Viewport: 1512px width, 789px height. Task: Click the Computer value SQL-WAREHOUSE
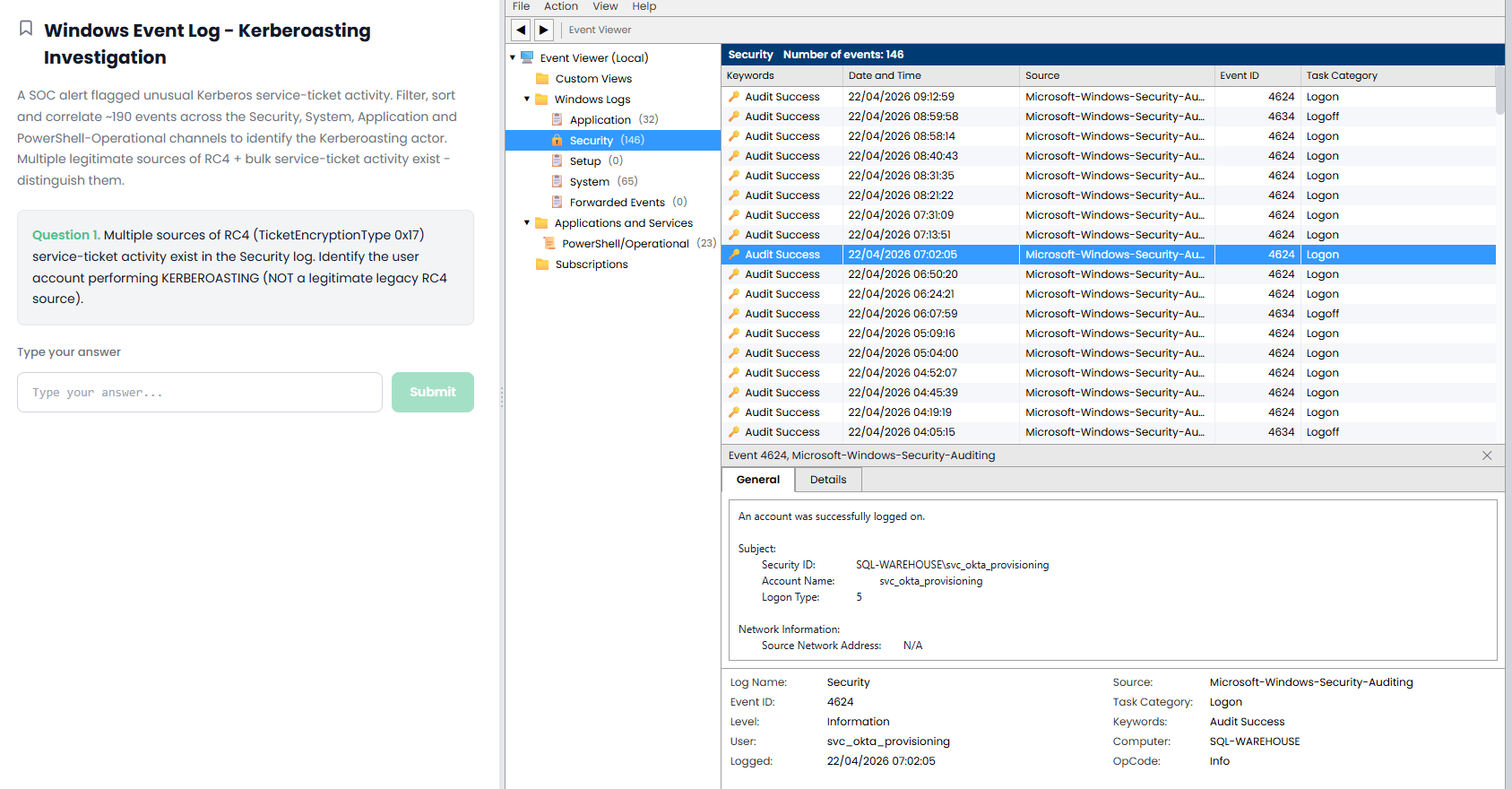[1255, 741]
